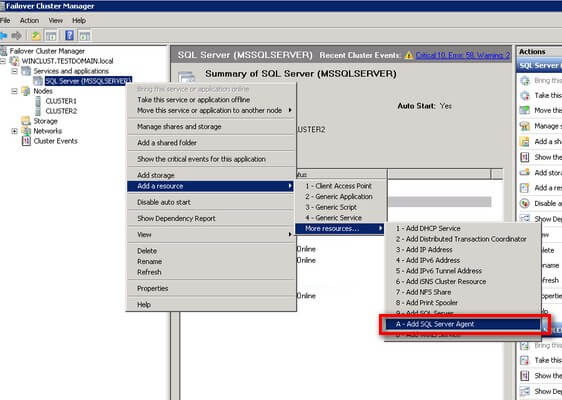Select the Nodes tree label
This screenshot has width=562, height=400.
[43, 91]
